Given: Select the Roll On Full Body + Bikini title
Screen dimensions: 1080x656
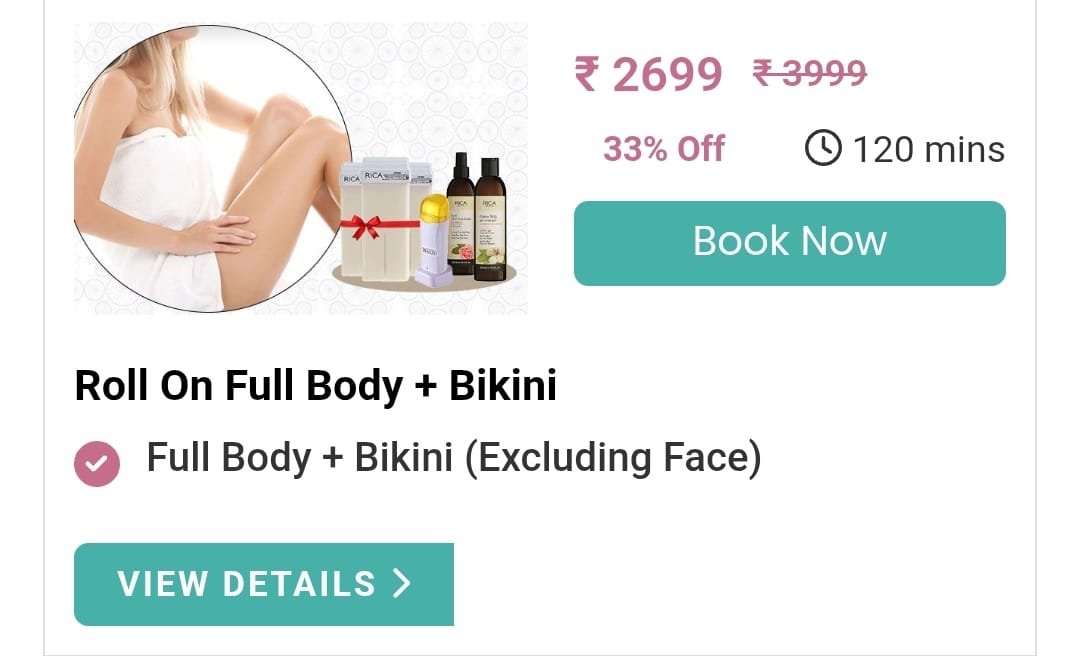Looking at the screenshot, I should [x=315, y=385].
